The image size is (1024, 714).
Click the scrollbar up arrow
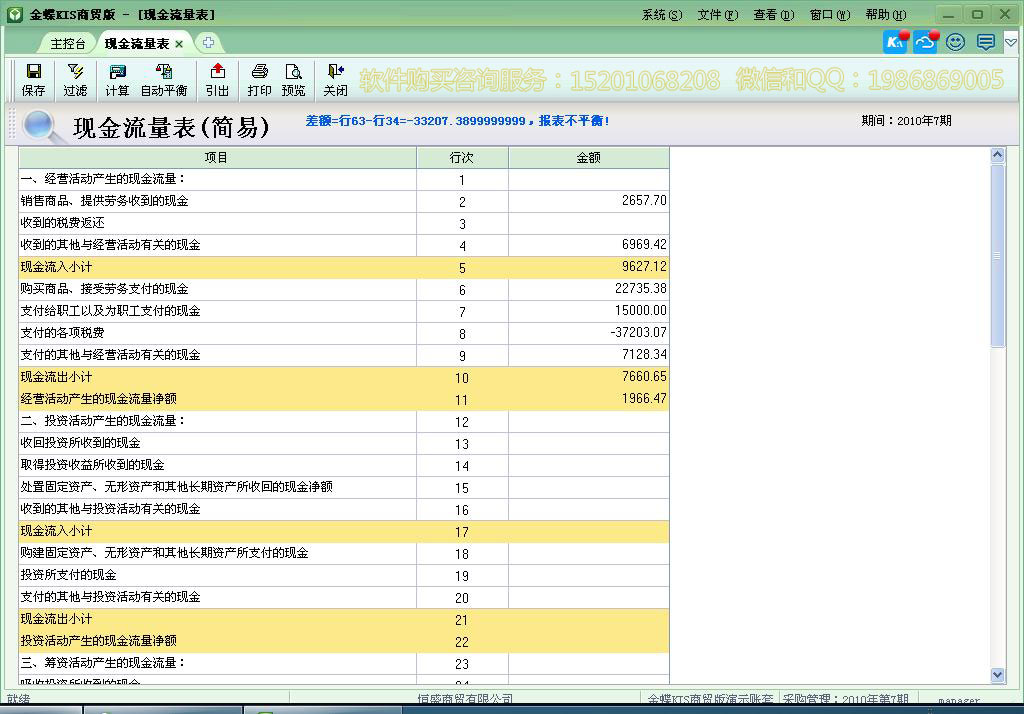pos(997,155)
